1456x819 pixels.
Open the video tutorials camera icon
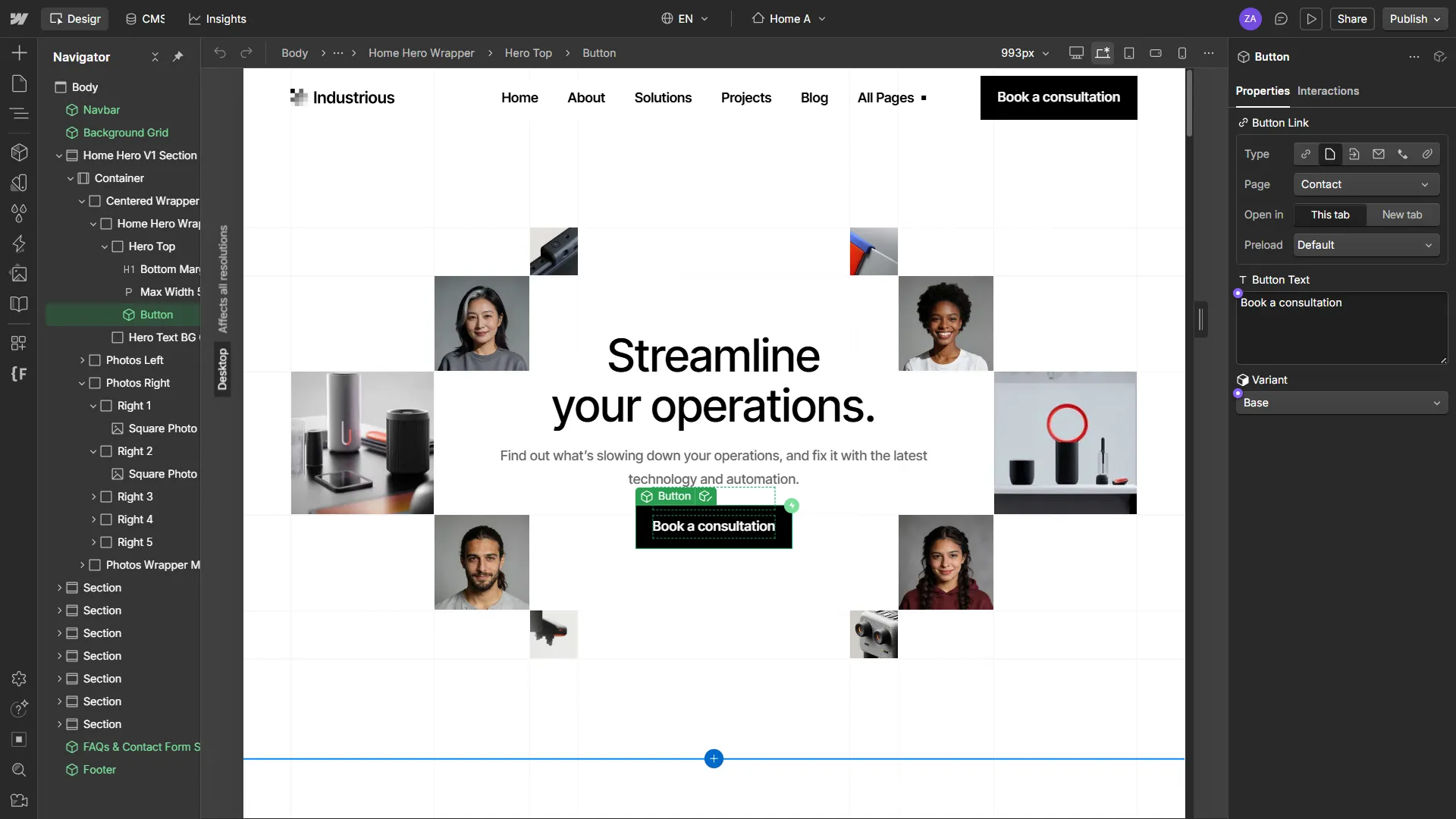(x=20, y=800)
